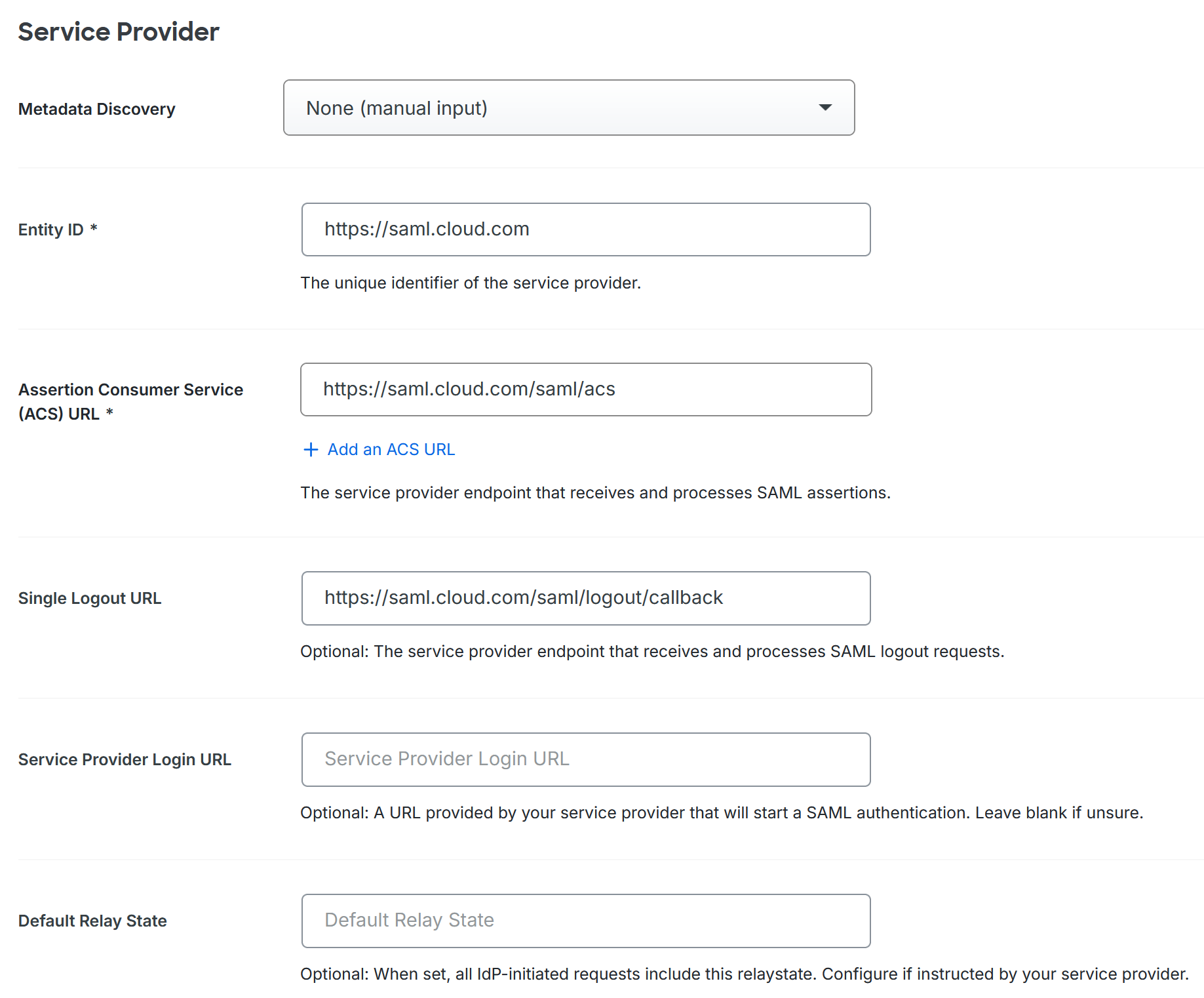Select None (manual input) option
The height and width of the screenshot is (998, 1204).
(x=396, y=108)
